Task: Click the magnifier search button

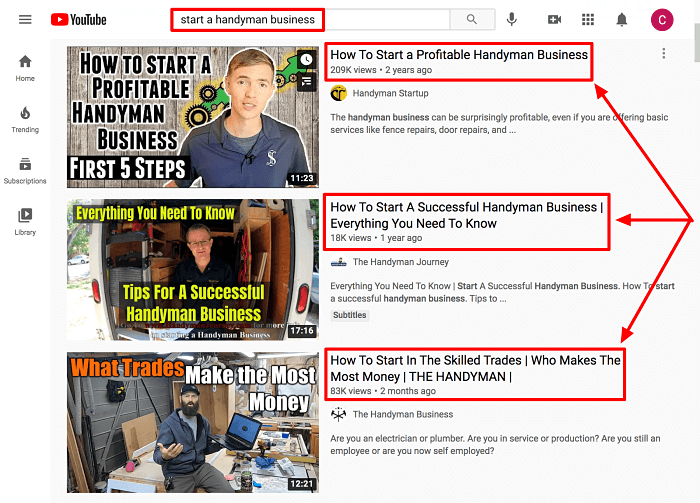Action: pyautogui.click(x=472, y=20)
